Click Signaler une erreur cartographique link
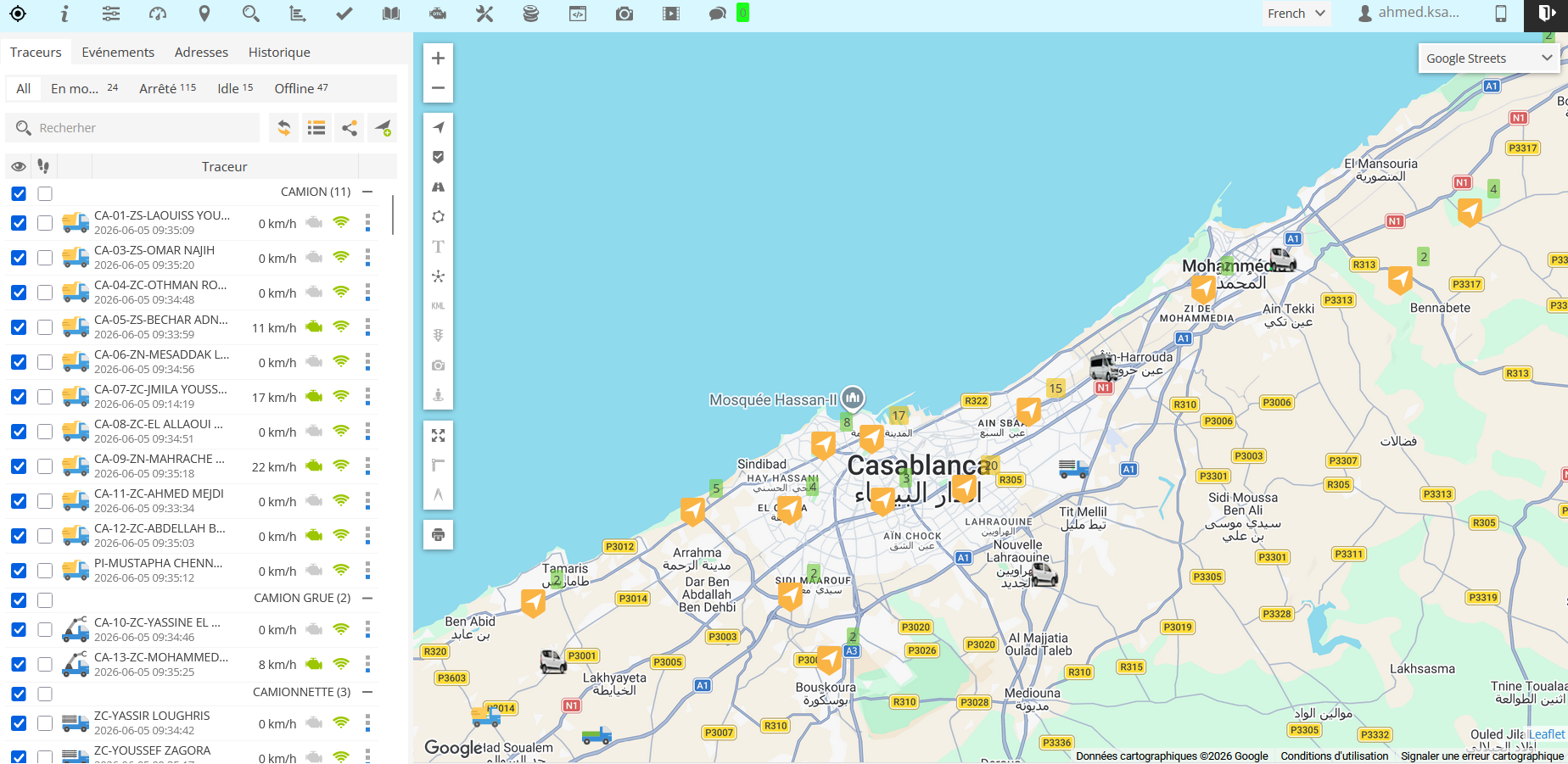Viewport: 1568px width, 764px height. click(x=1482, y=756)
